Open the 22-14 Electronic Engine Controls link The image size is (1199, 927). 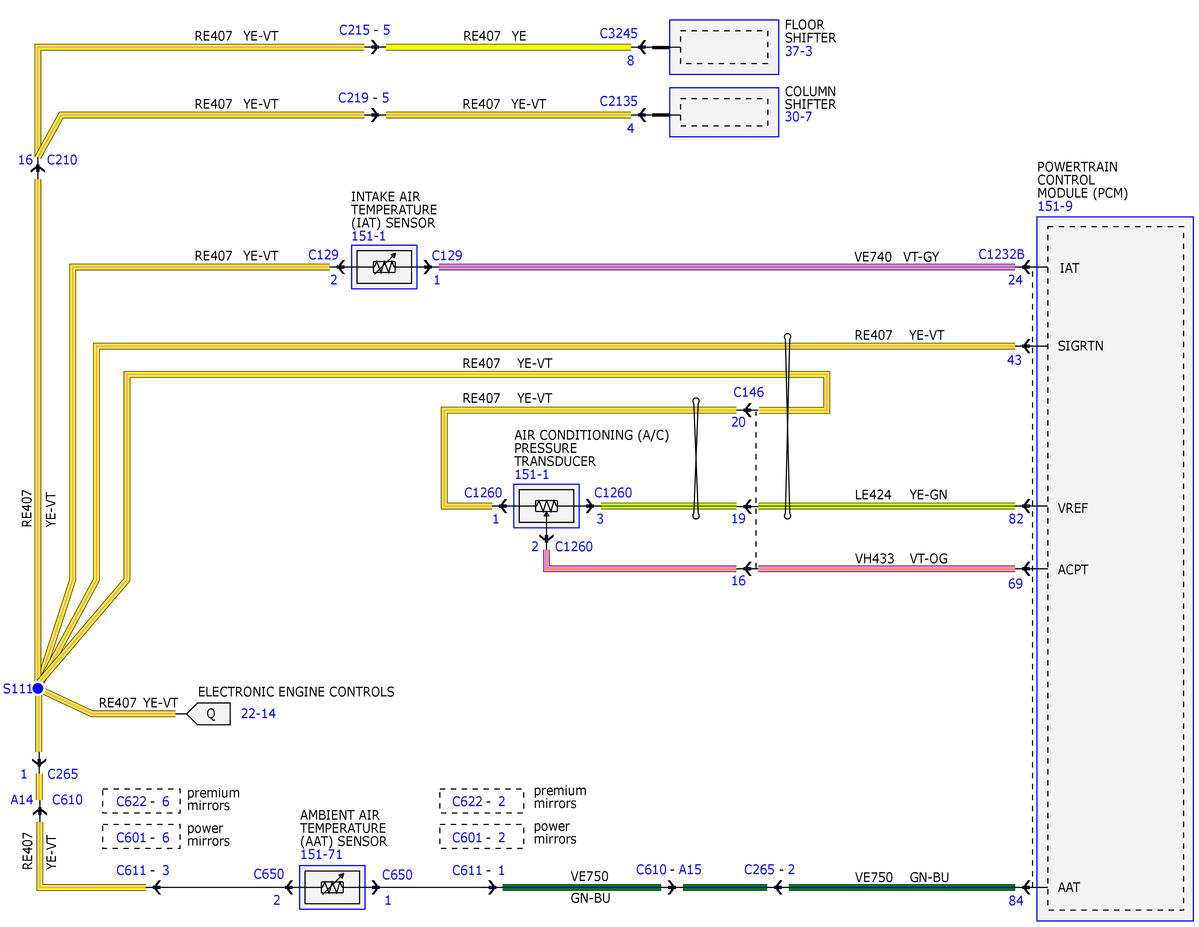pyautogui.click(x=258, y=714)
